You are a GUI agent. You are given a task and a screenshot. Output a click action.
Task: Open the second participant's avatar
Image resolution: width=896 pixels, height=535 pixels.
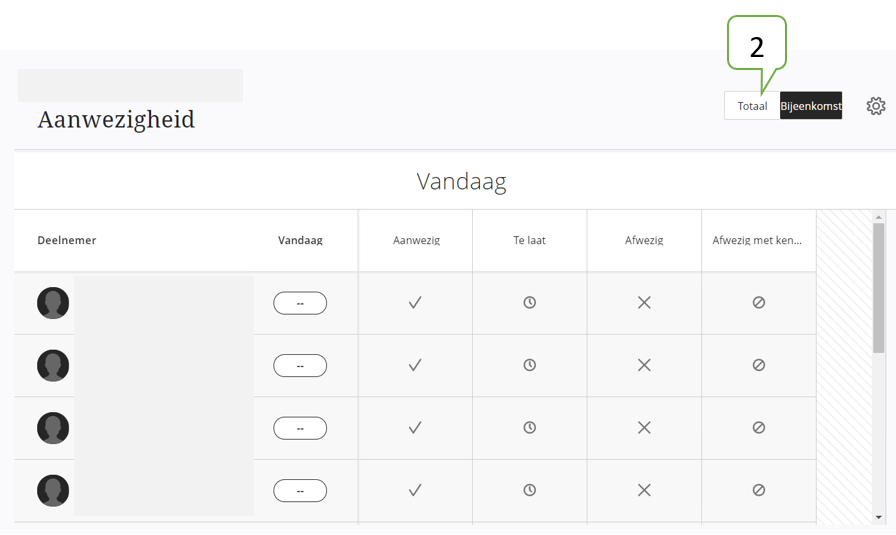coord(53,365)
